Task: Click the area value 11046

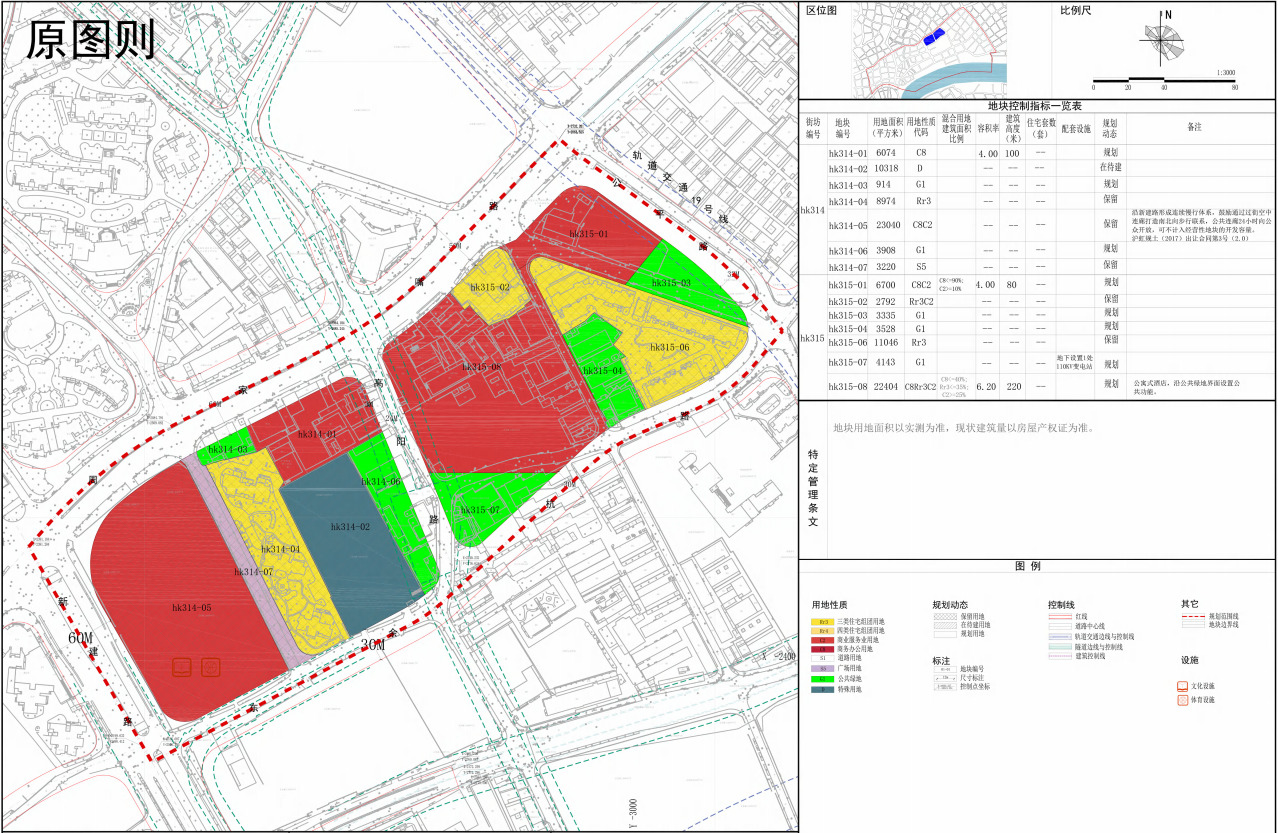Action: [885, 342]
